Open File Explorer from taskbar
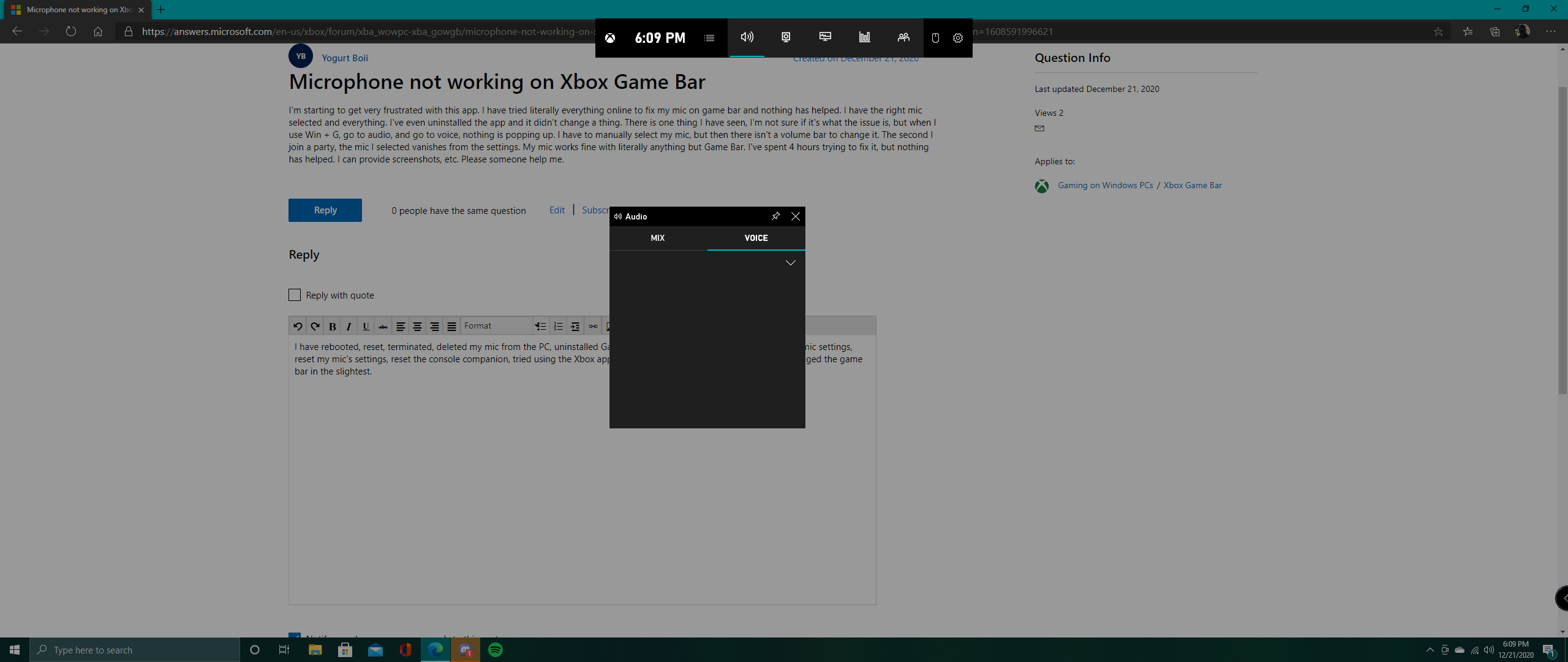 coord(315,650)
